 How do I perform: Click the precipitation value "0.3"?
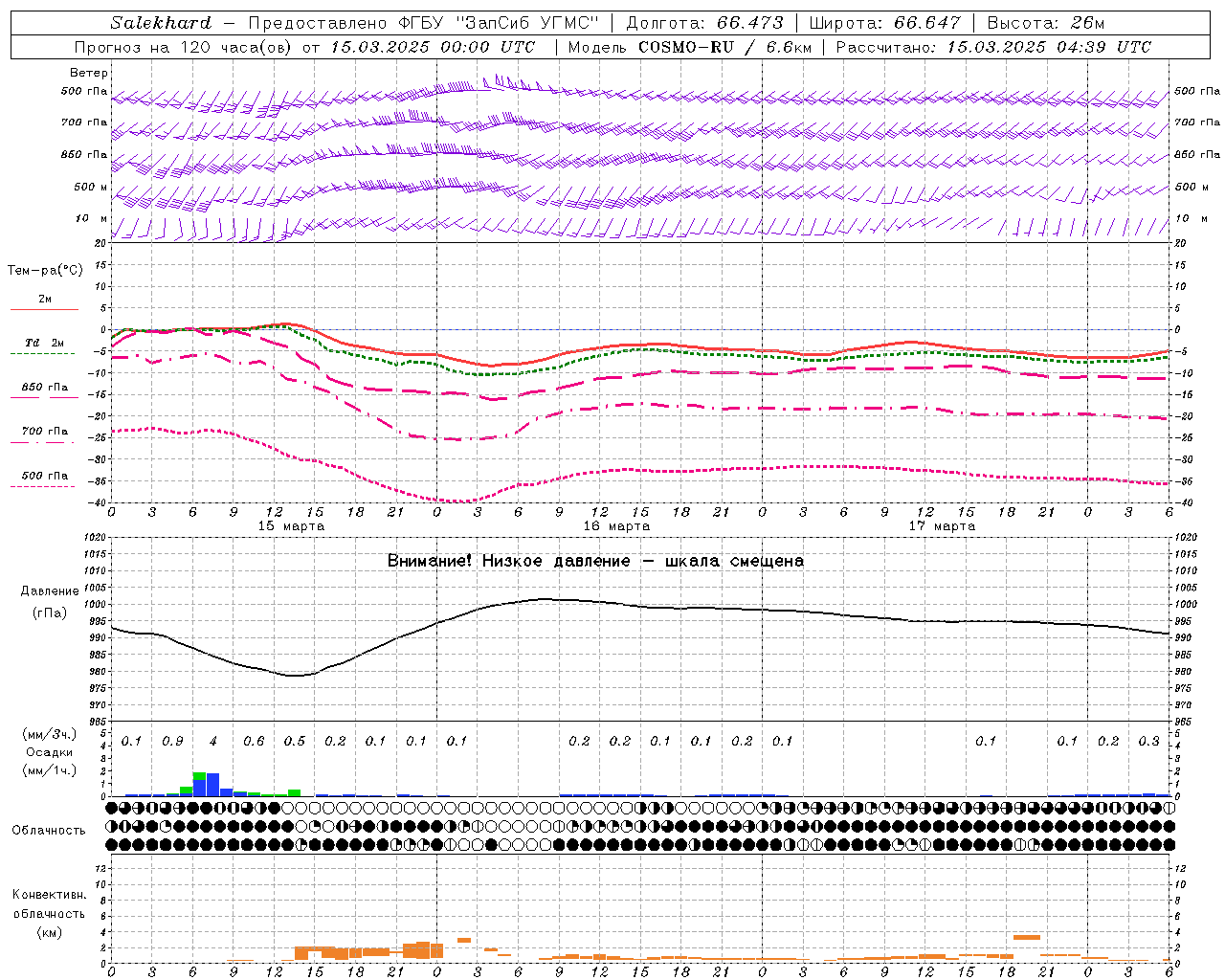pos(1148,741)
